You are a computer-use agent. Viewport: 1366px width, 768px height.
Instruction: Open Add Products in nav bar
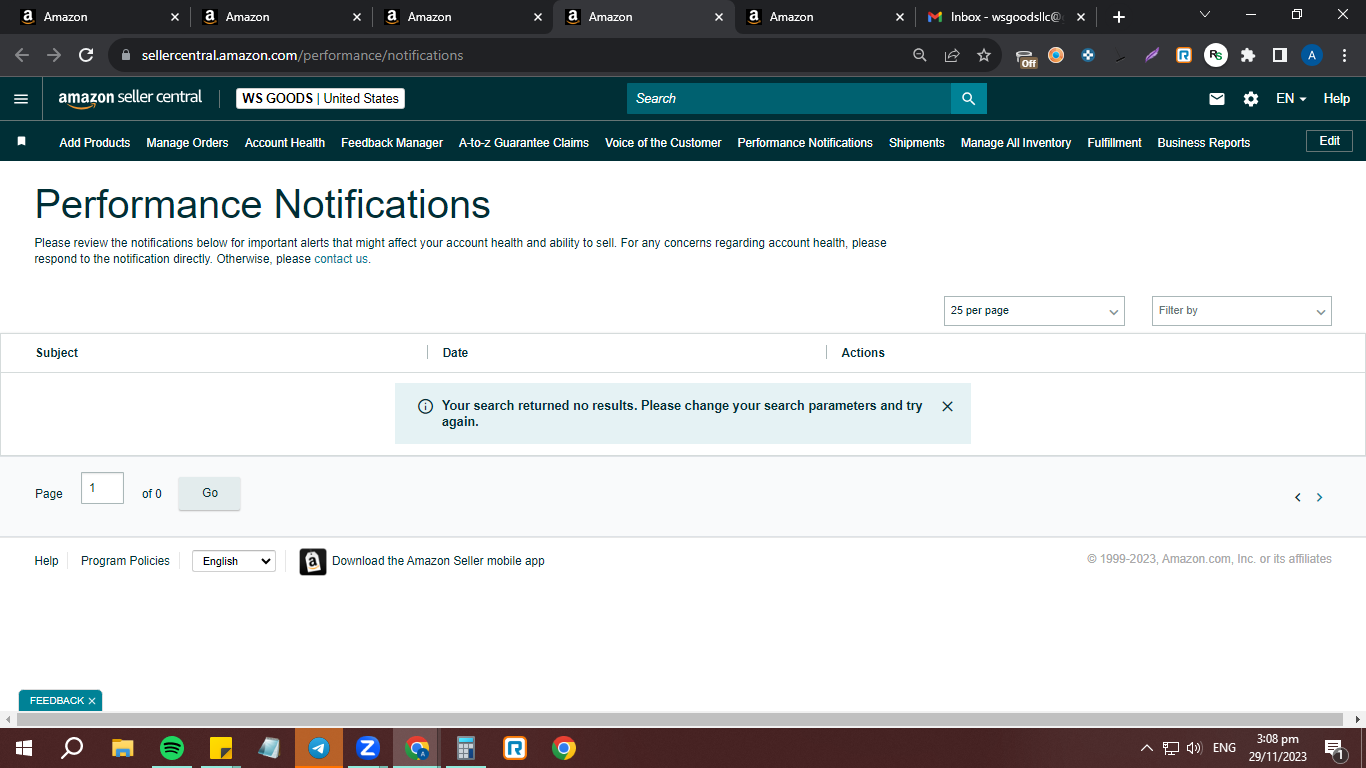pos(95,143)
